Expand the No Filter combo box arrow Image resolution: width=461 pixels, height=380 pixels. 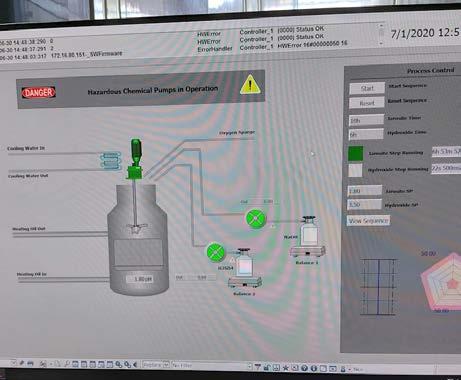[250, 366]
